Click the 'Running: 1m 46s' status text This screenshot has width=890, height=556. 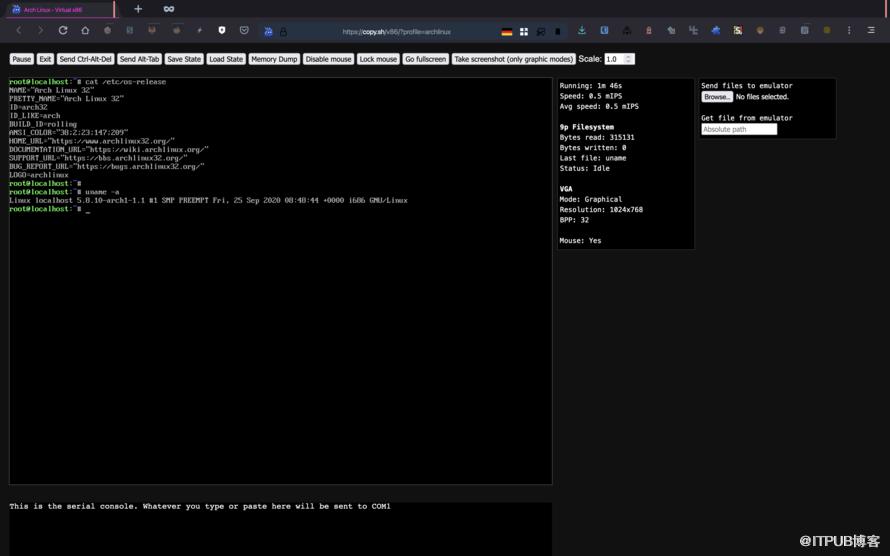(590, 86)
